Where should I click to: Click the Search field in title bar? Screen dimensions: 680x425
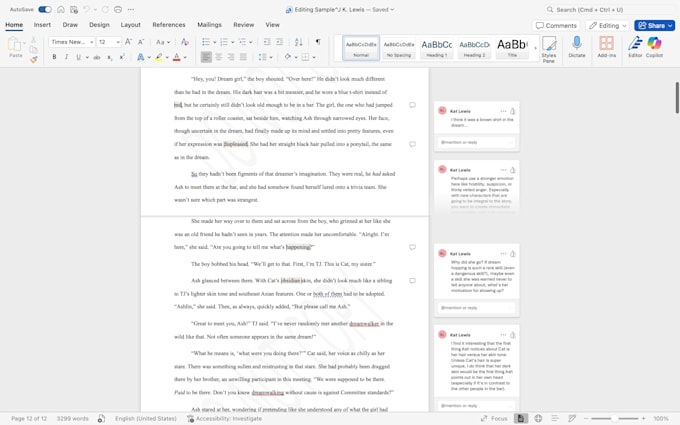(609, 9)
